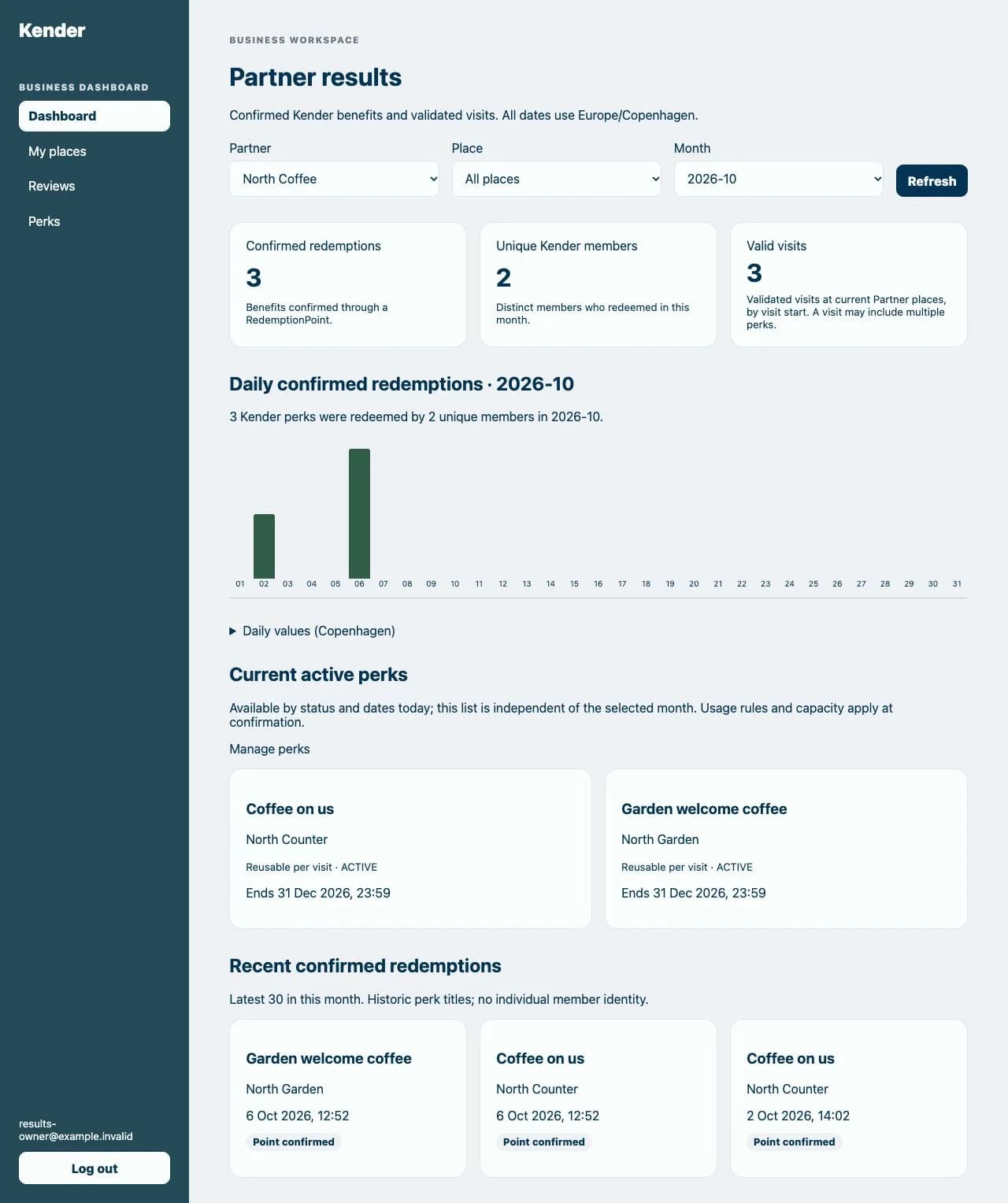Click the Refresh button

pyautogui.click(x=932, y=180)
